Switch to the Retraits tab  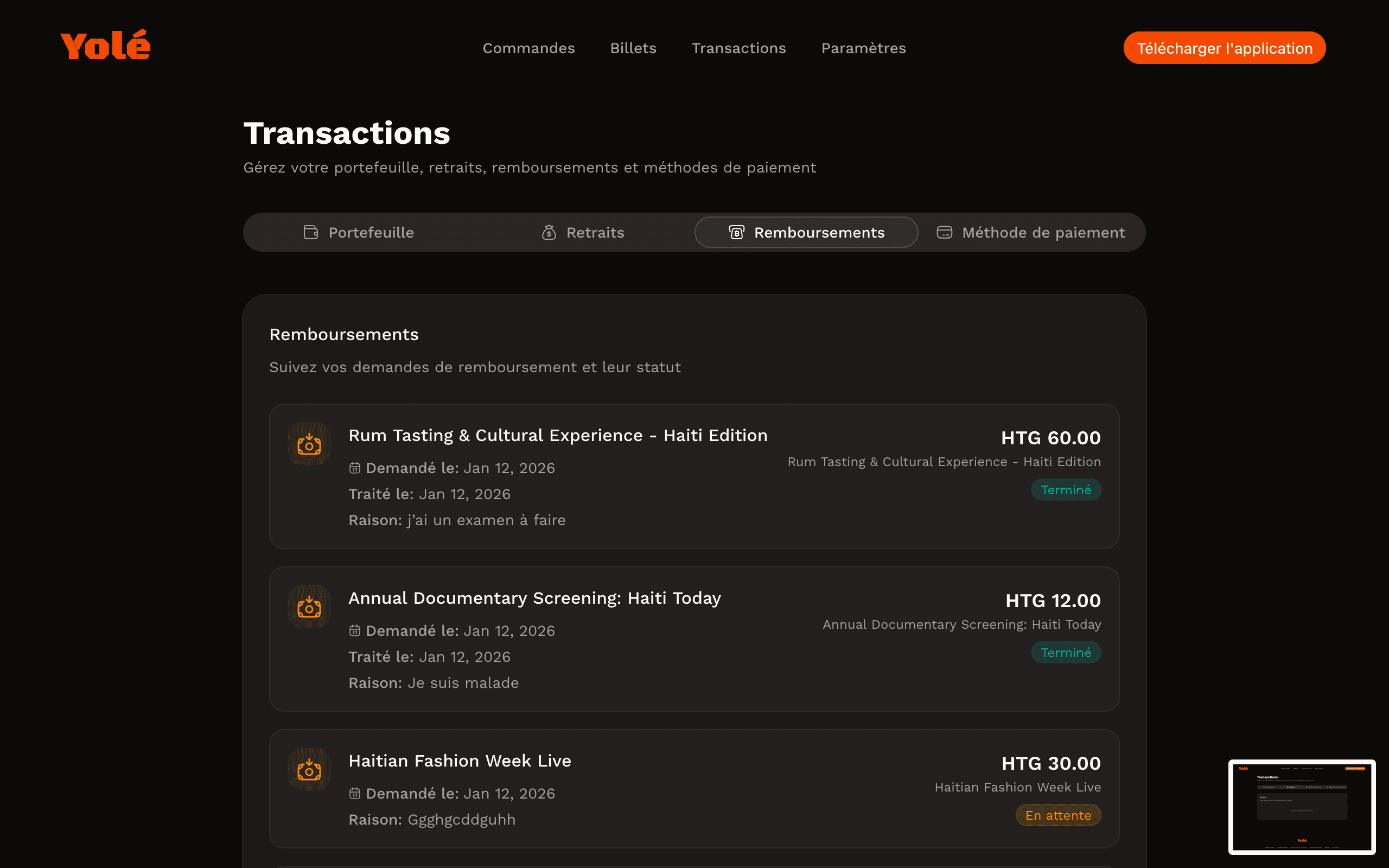(595, 233)
